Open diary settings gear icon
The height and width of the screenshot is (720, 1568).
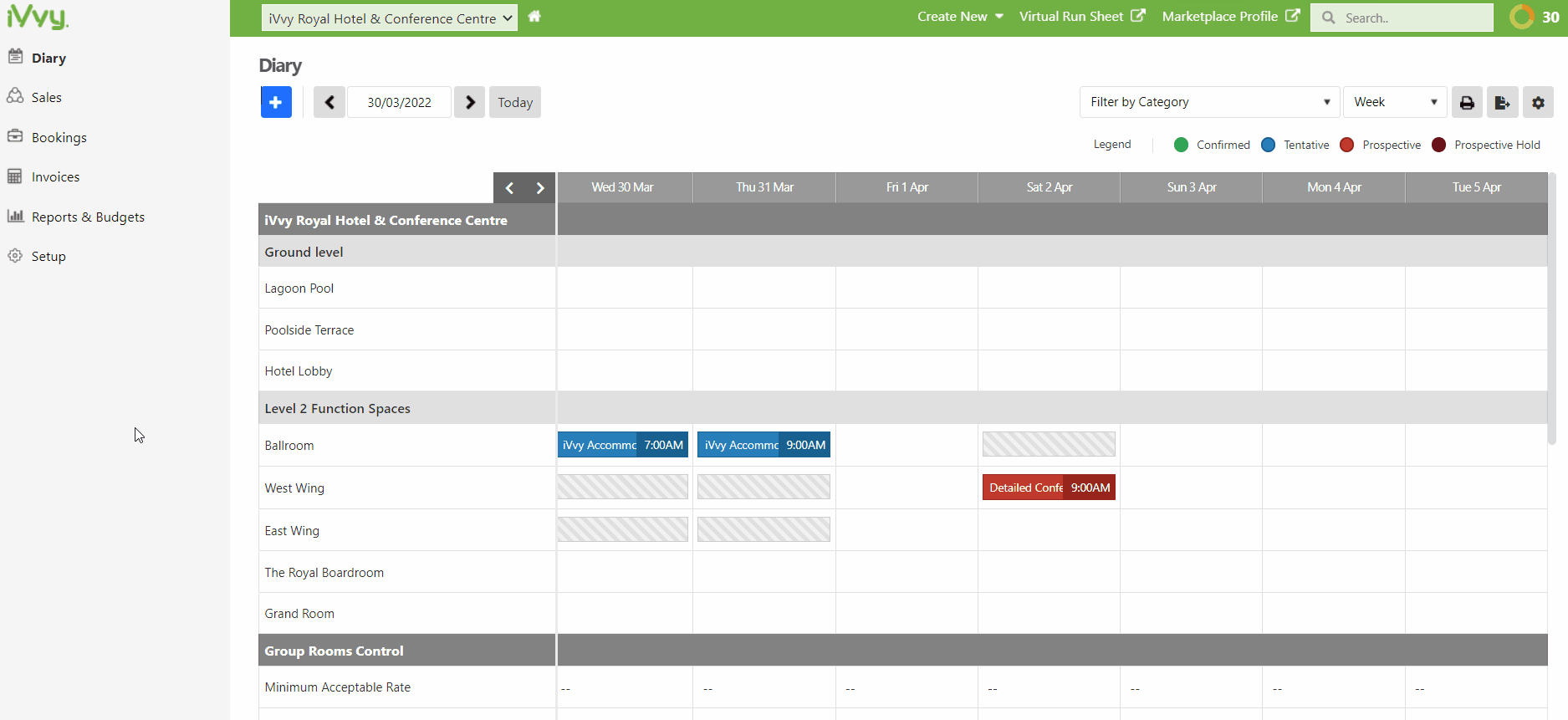tap(1538, 102)
